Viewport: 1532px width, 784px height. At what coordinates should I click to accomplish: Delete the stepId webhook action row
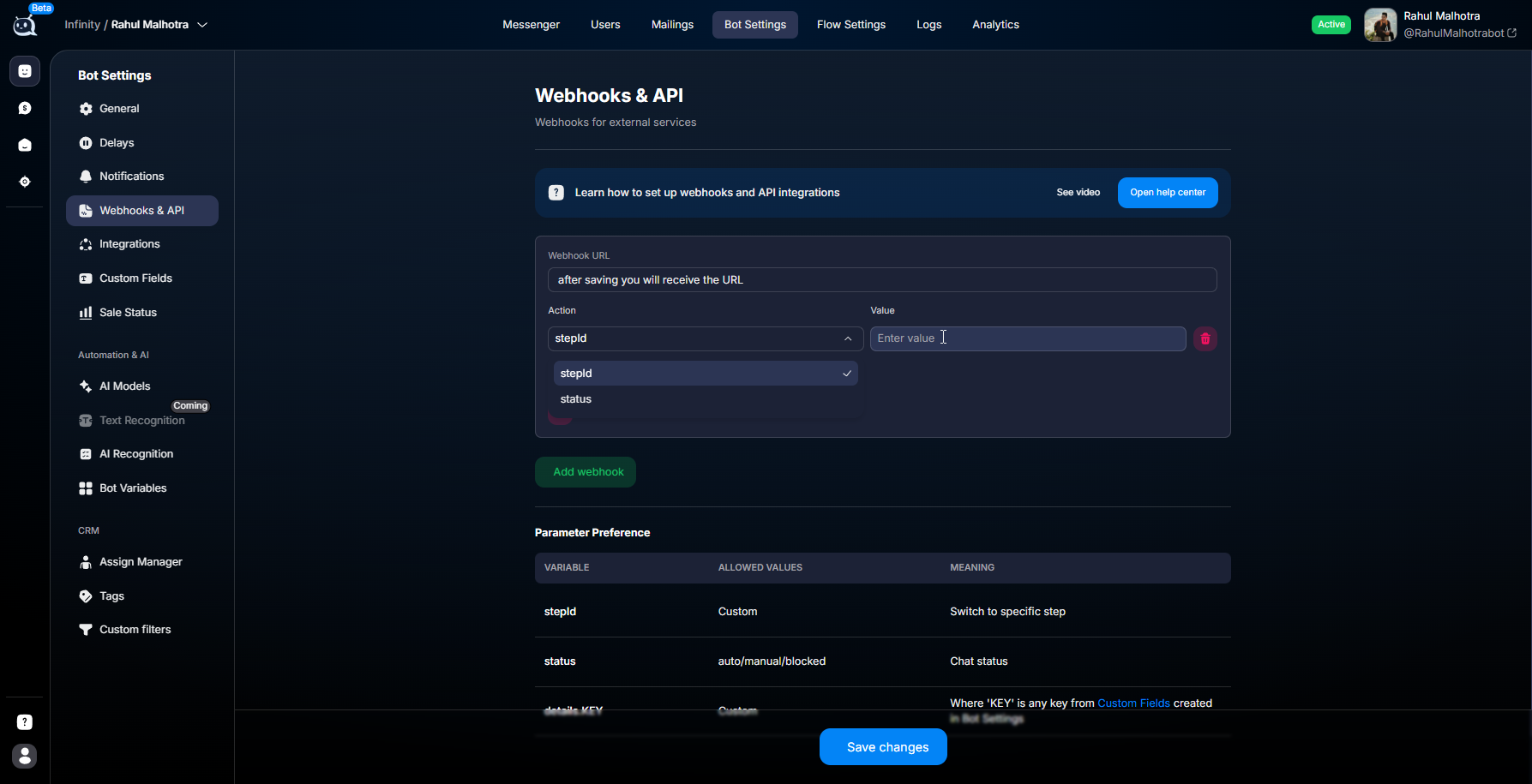click(1205, 338)
